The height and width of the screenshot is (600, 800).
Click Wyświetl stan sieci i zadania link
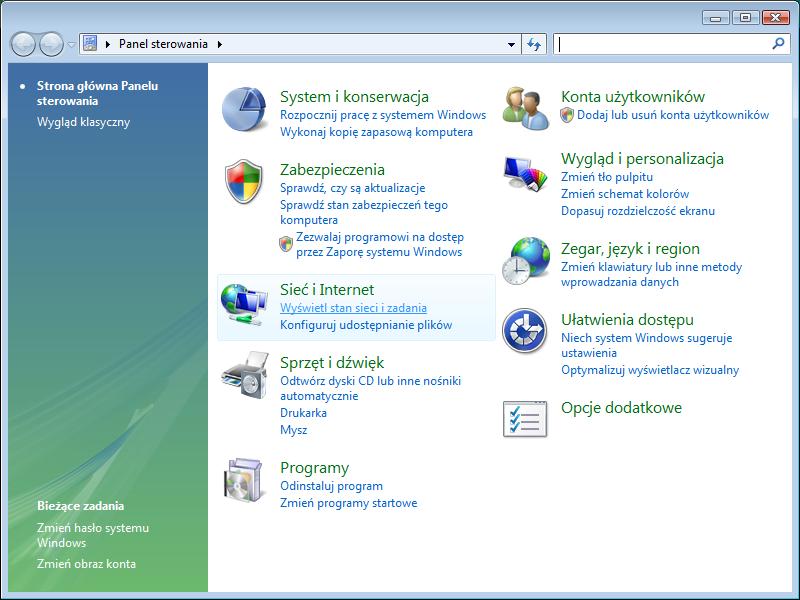[353, 308]
